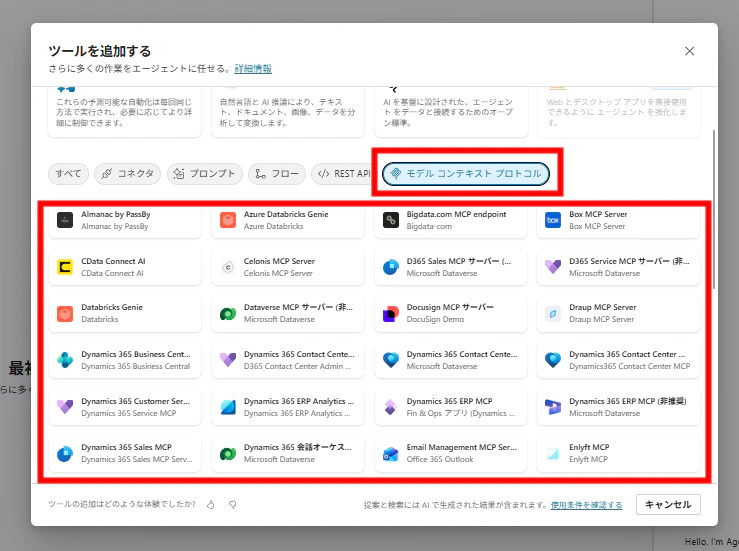Click the Almanac by PassBy icon

[x=65, y=220]
